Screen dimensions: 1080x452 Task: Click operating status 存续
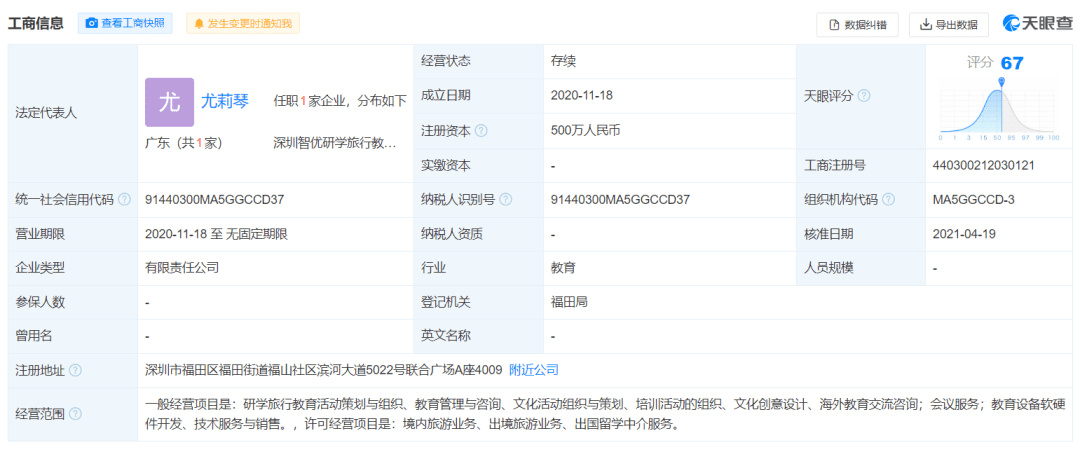point(563,61)
